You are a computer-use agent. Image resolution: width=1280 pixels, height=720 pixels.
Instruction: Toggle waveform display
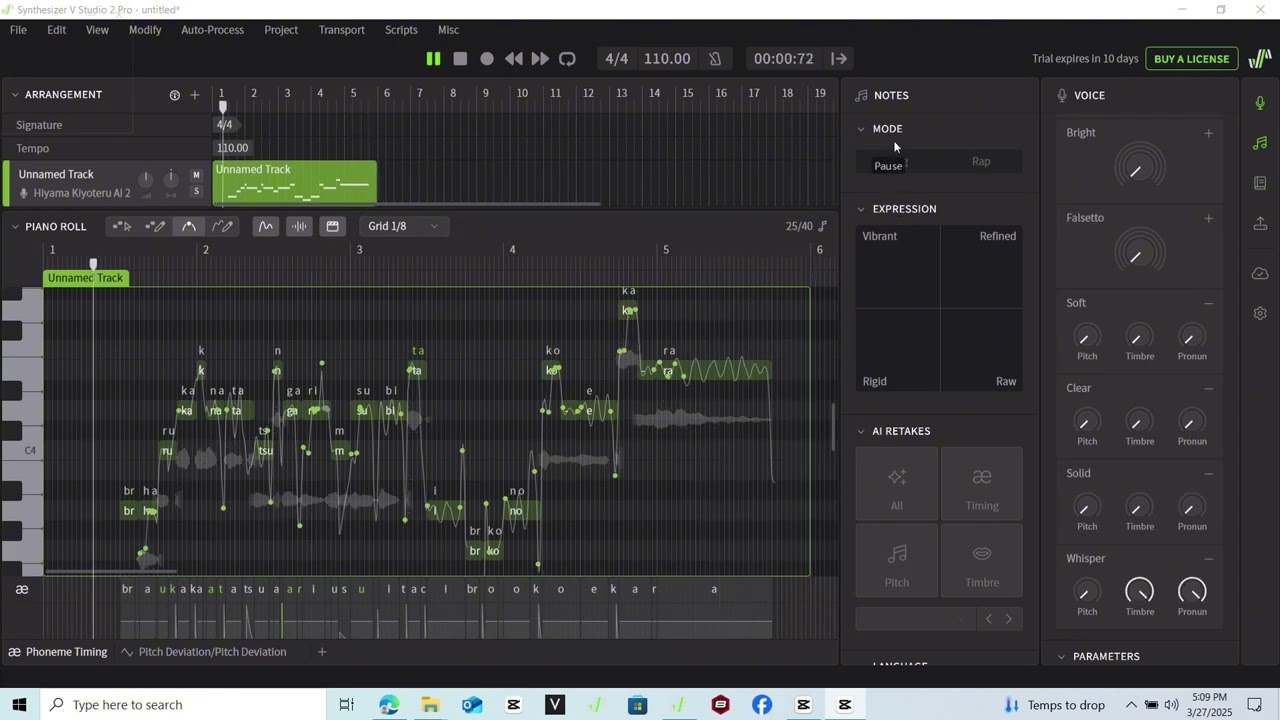(299, 227)
